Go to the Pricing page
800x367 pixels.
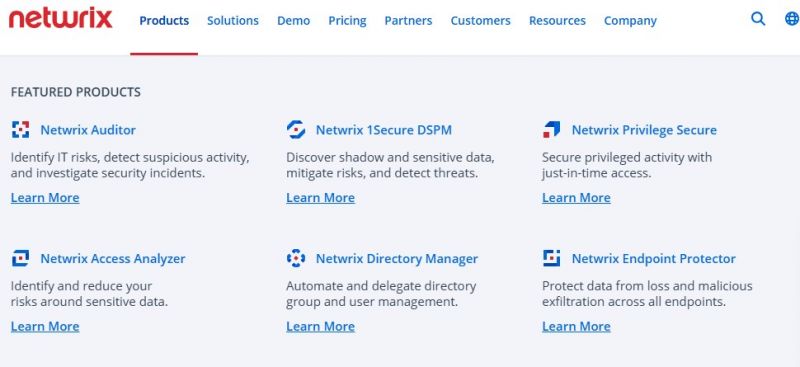(347, 21)
